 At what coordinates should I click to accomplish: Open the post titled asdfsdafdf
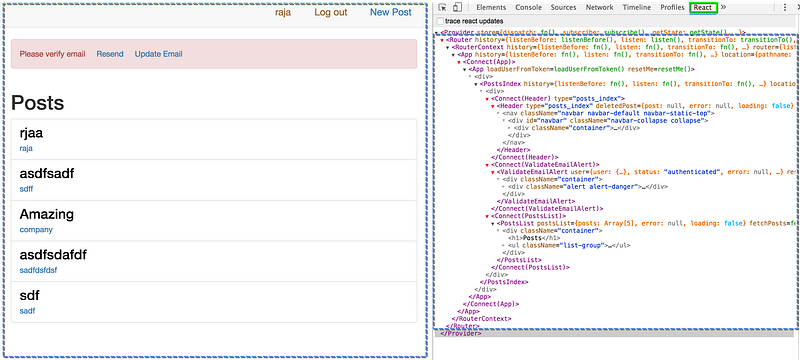(x=53, y=255)
